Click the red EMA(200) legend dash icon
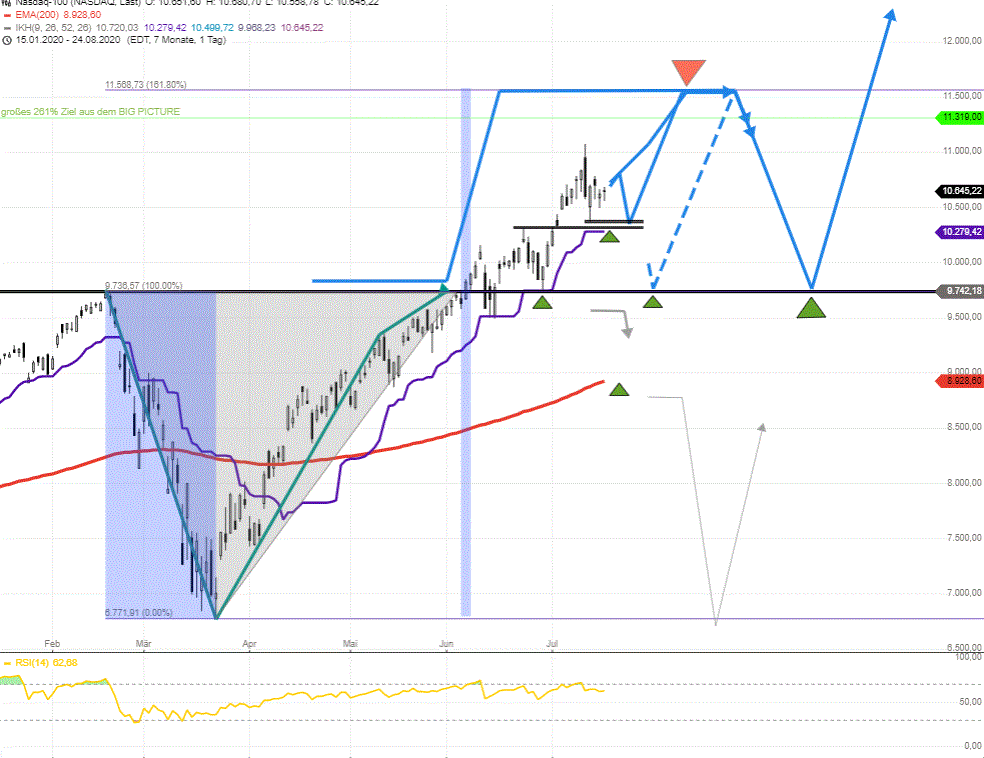This screenshot has height=758, width=984. 7,15
